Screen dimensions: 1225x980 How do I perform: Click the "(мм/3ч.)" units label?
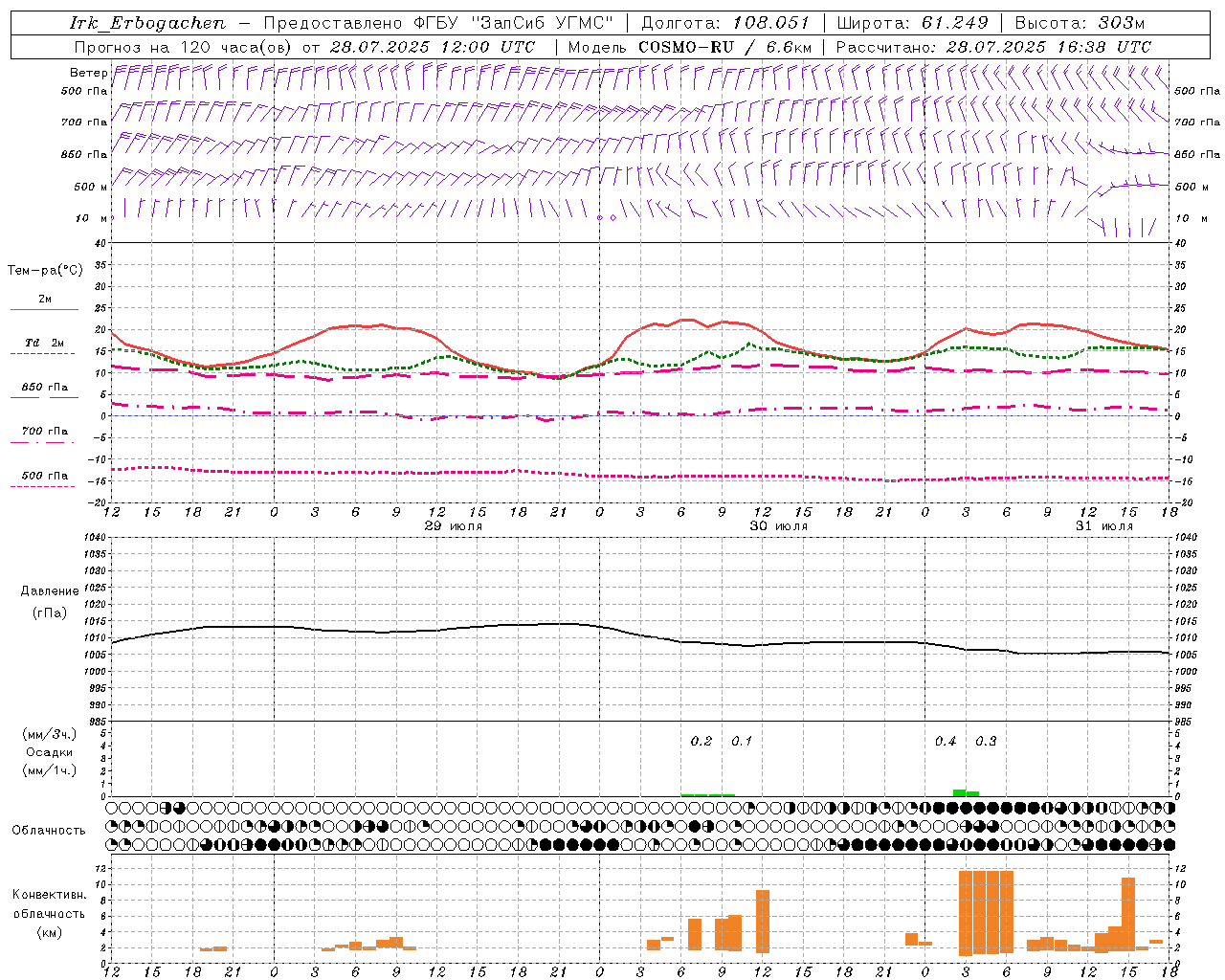click(x=50, y=734)
